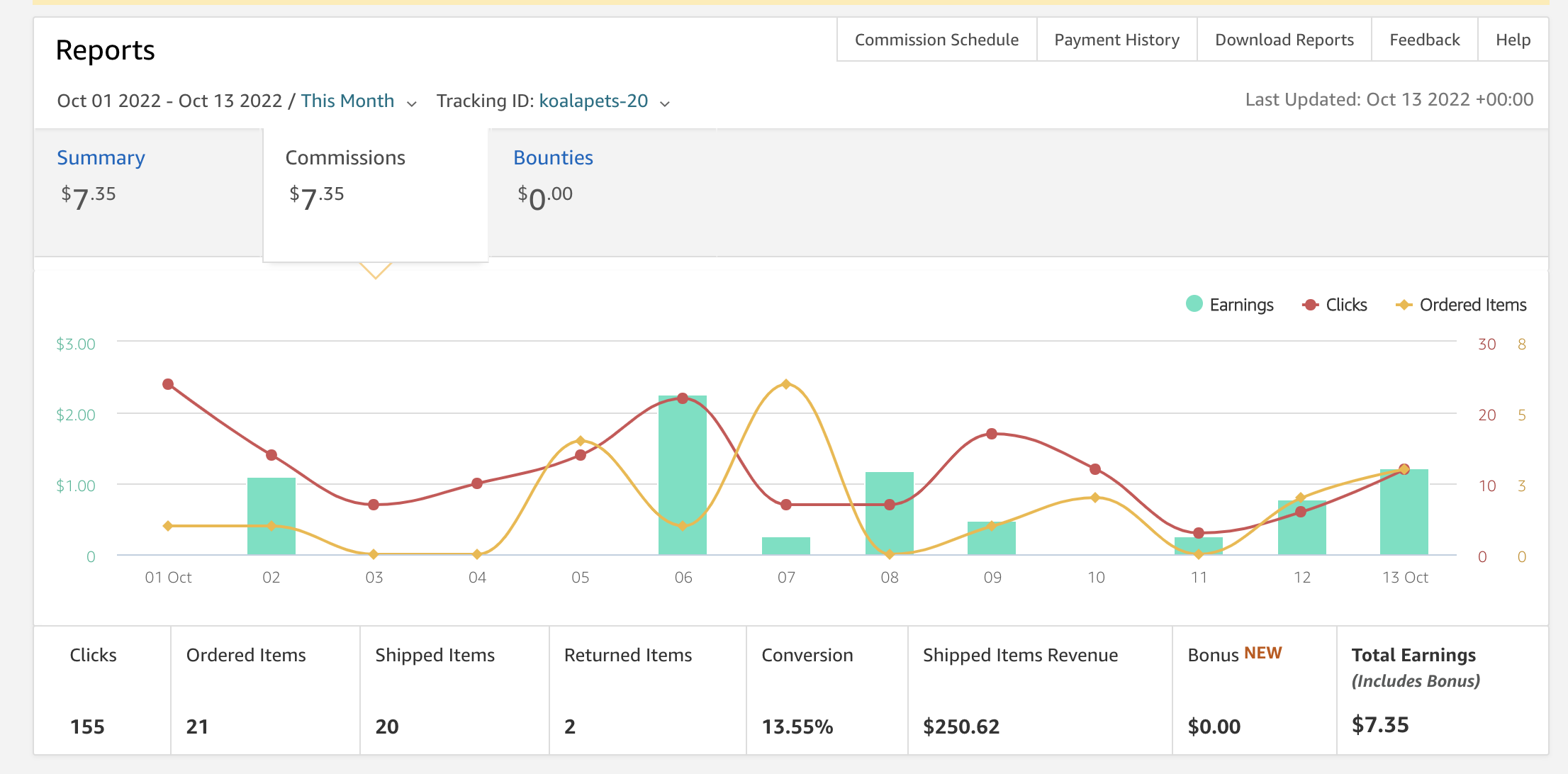Open Commission Schedule
1568x774 pixels.
(x=936, y=40)
